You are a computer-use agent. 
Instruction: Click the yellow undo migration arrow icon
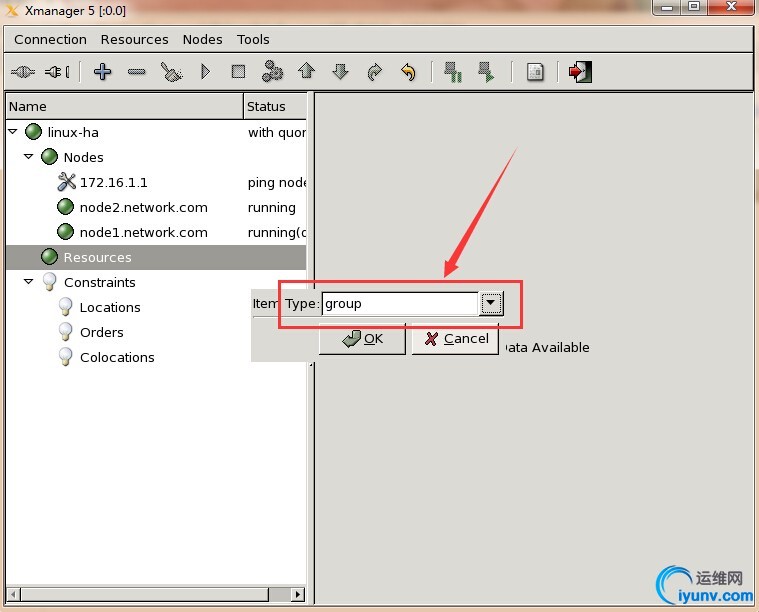click(x=409, y=72)
